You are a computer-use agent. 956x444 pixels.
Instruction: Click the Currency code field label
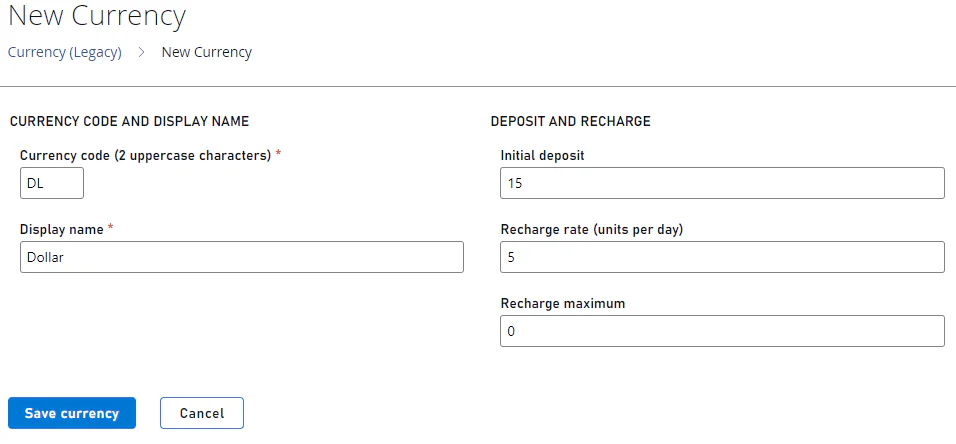click(x=145, y=156)
